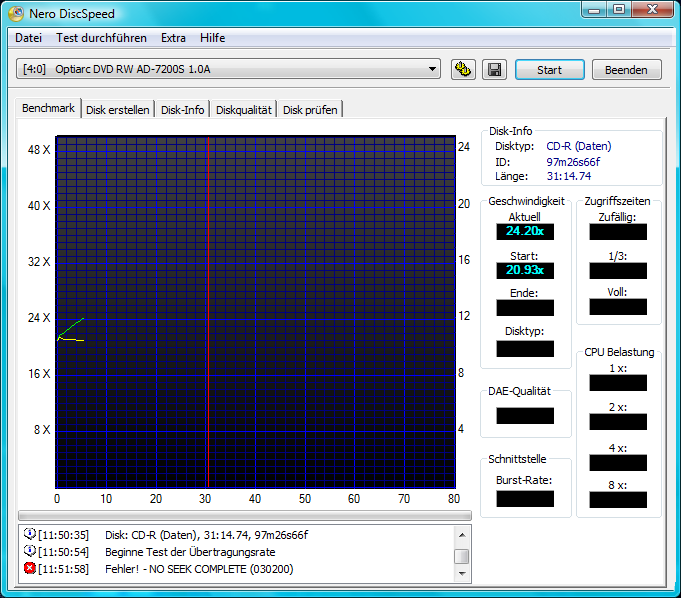Image resolution: width=681 pixels, height=598 pixels.
Task: Click the empty Burst-Rate field
Action: click(x=525, y=499)
